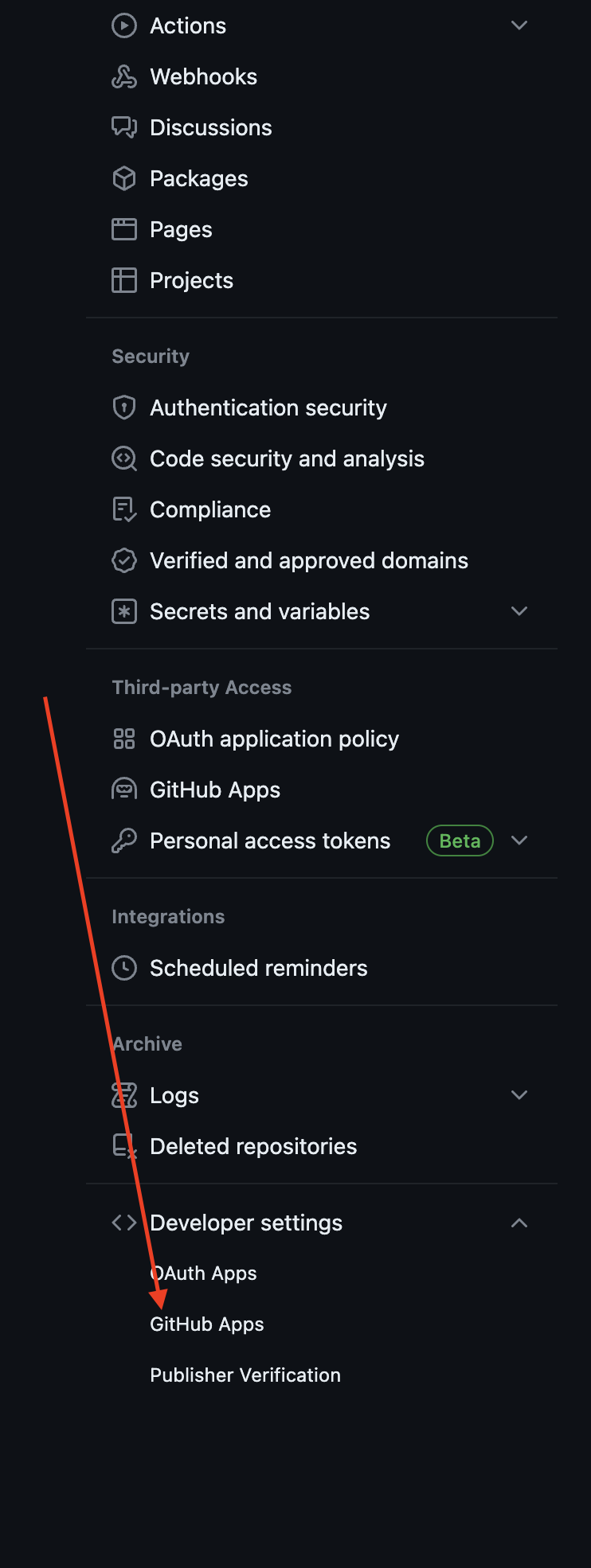Expand the Logs section
Screen dimensions: 591x1568
tap(519, 1094)
